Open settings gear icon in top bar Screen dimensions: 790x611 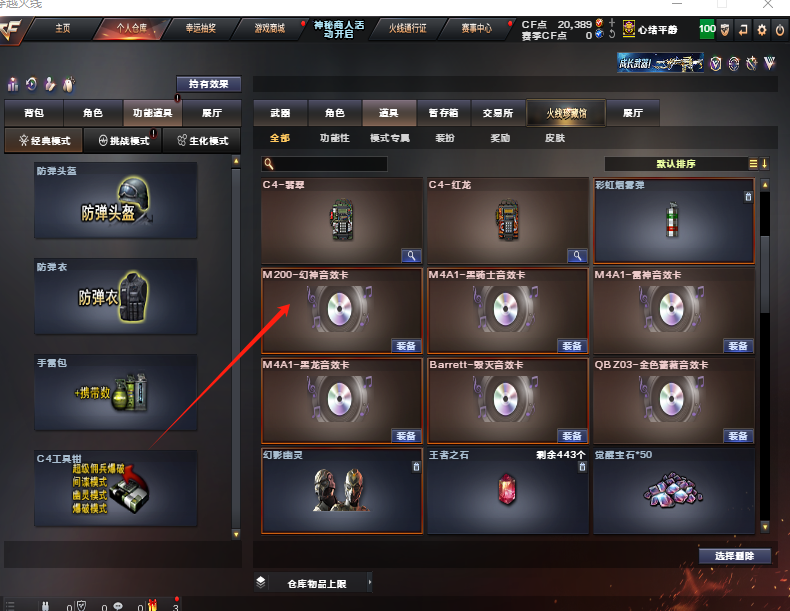click(761, 30)
